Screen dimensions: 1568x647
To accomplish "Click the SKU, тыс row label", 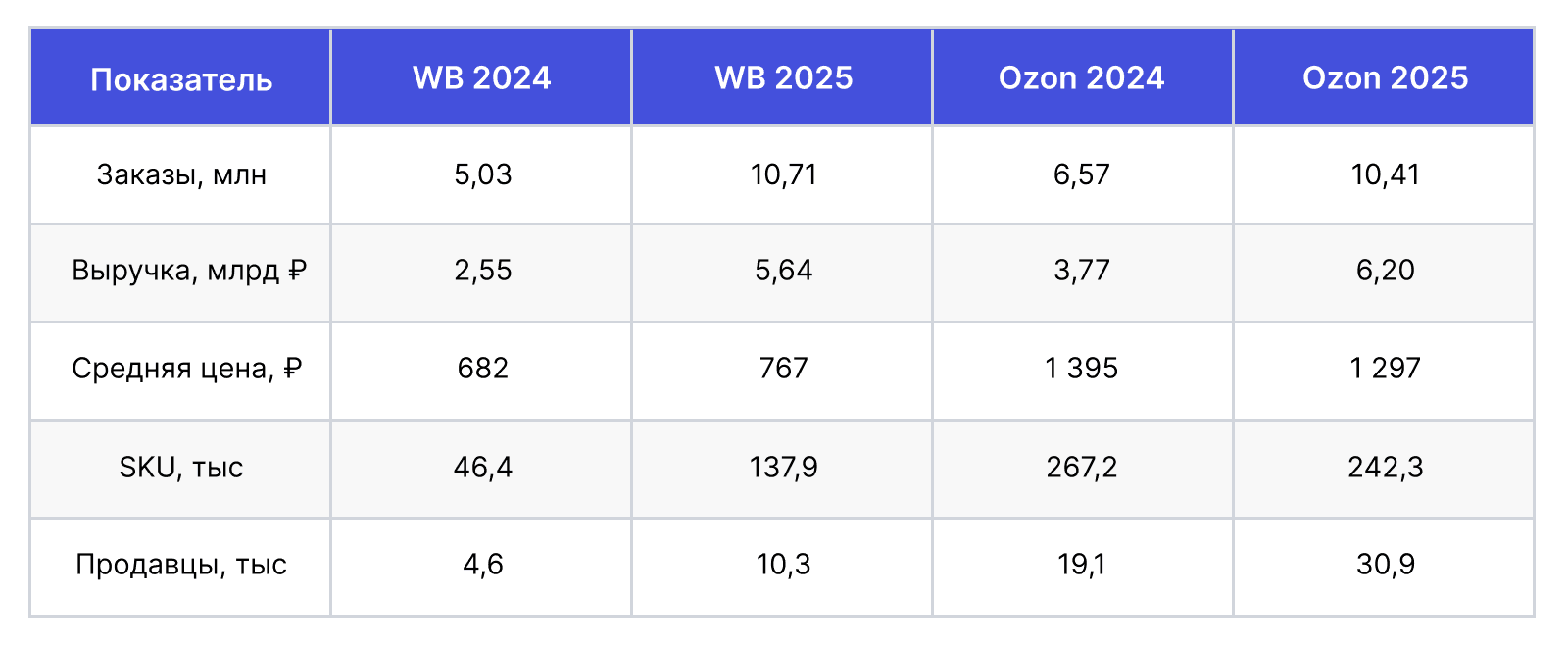I will (181, 468).
